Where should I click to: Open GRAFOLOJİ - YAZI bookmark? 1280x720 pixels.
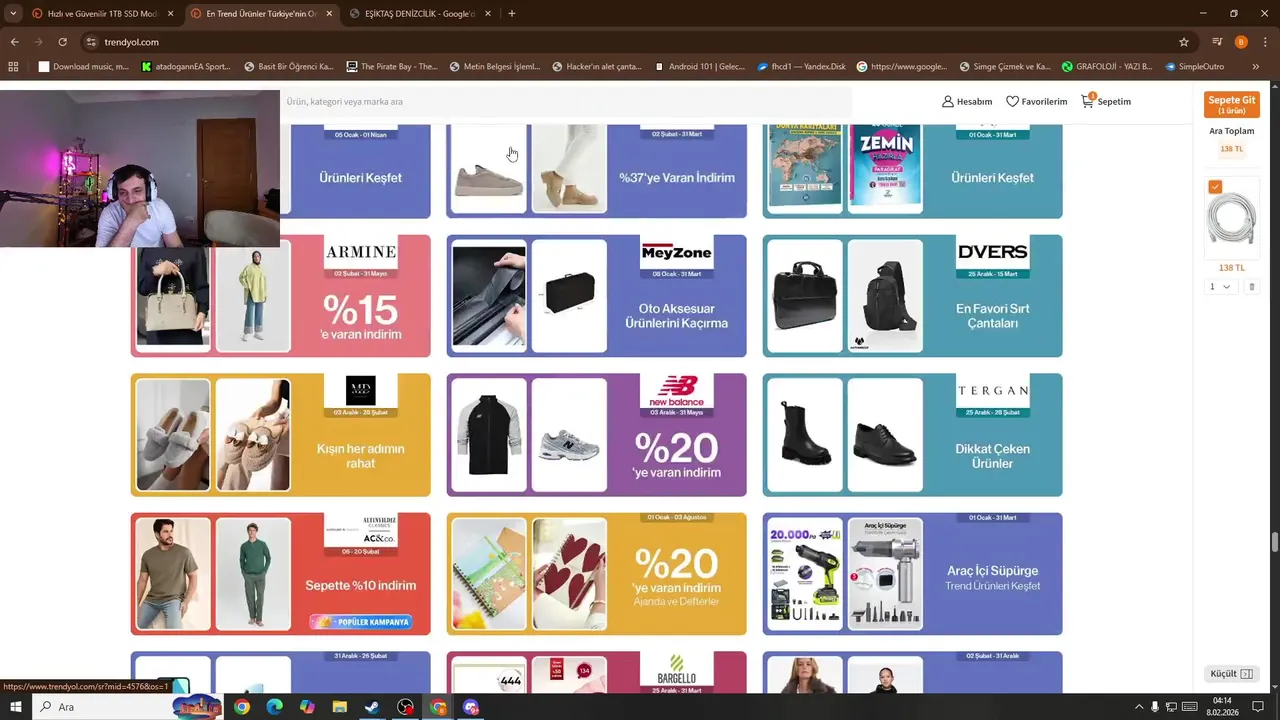point(1107,67)
